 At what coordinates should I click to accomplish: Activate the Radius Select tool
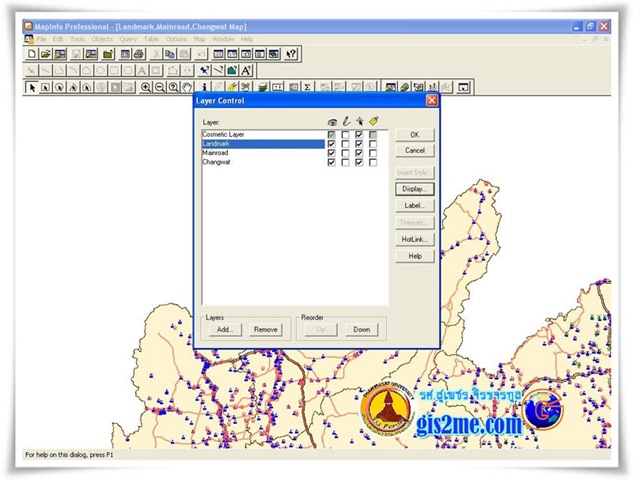(59, 87)
